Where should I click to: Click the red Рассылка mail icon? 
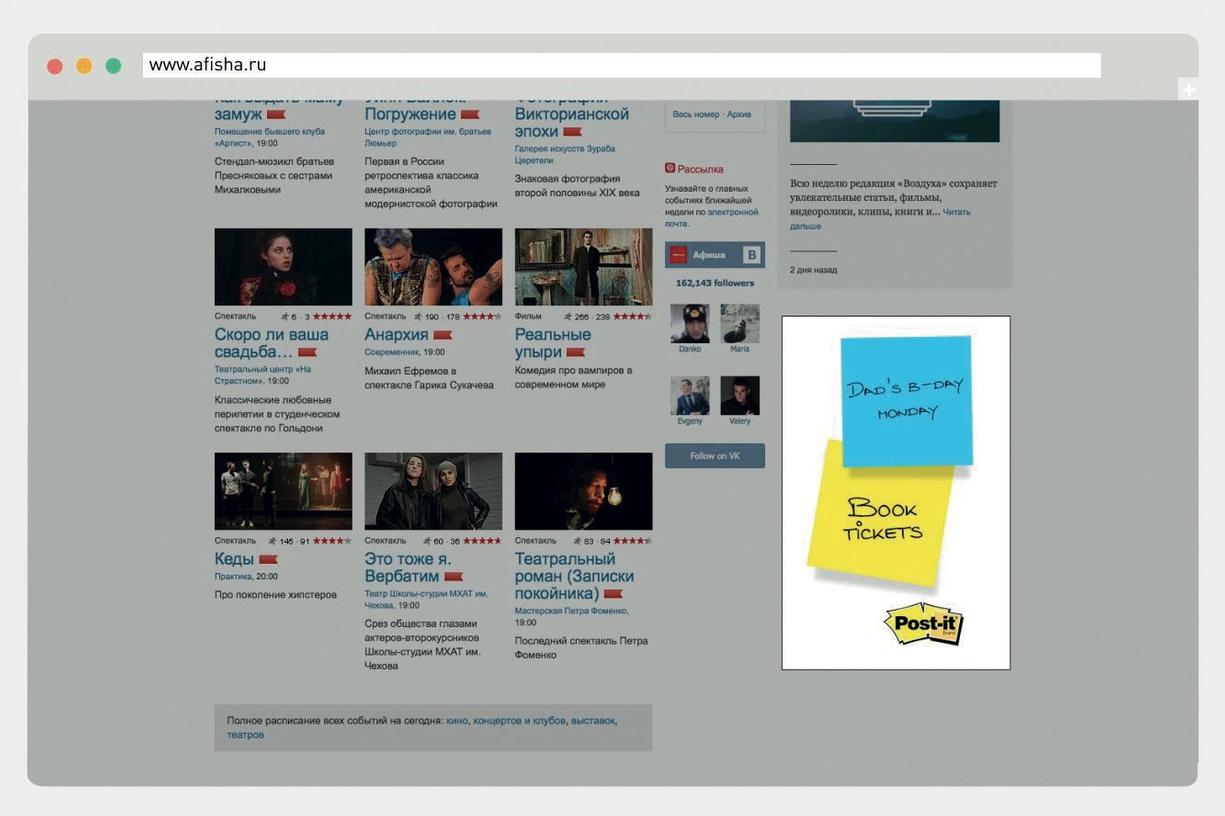coord(670,169)
